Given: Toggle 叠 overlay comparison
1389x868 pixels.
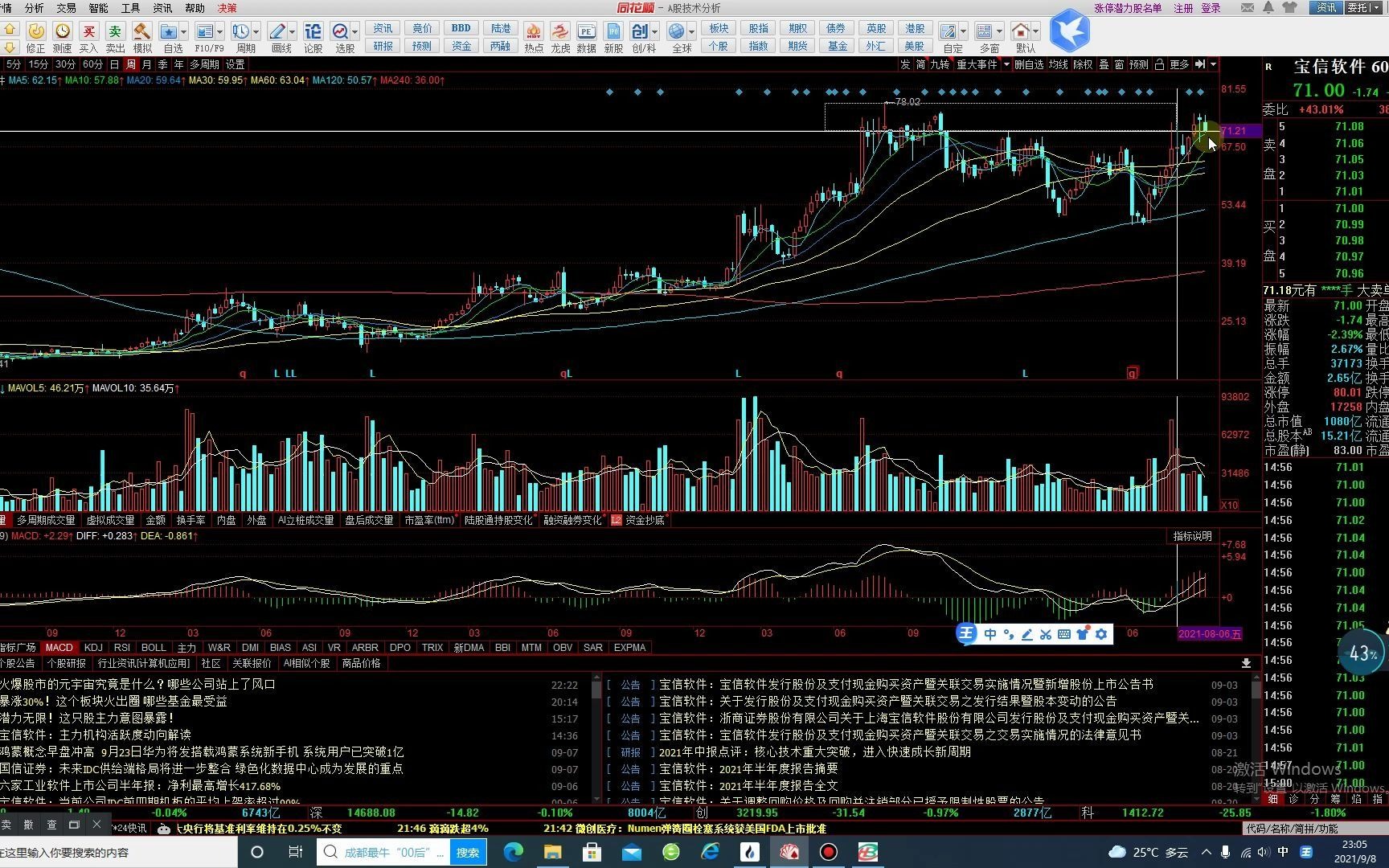Looking at the screenshot, I should [1104, 64].
